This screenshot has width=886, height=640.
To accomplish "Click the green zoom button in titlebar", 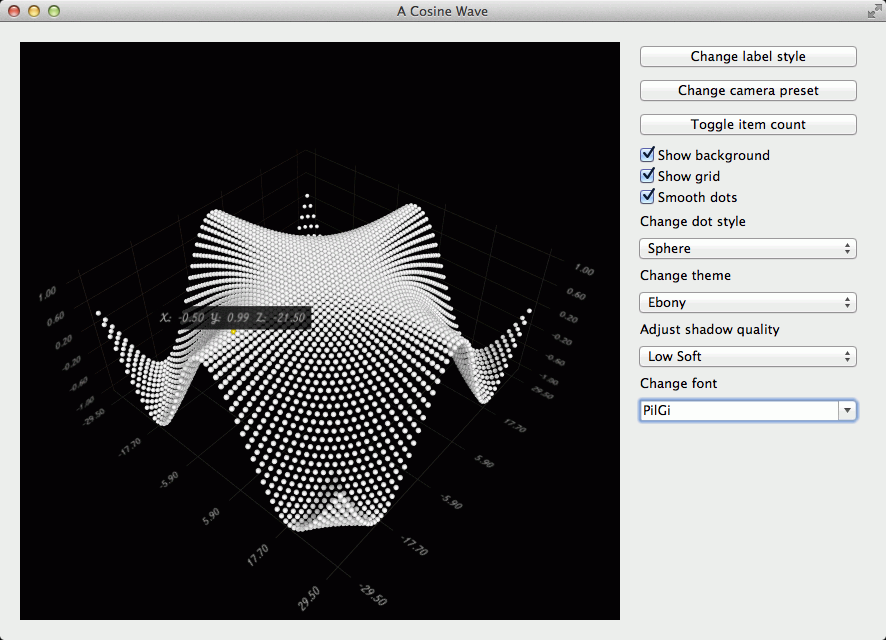I will [54, 11].
